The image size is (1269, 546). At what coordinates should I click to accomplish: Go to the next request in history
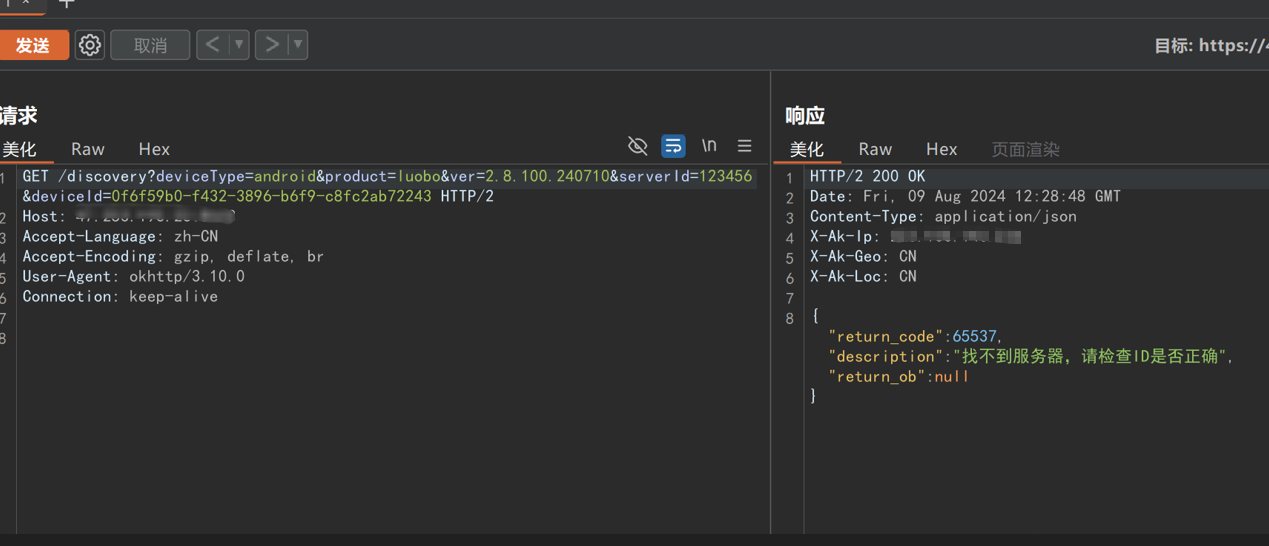271,45
